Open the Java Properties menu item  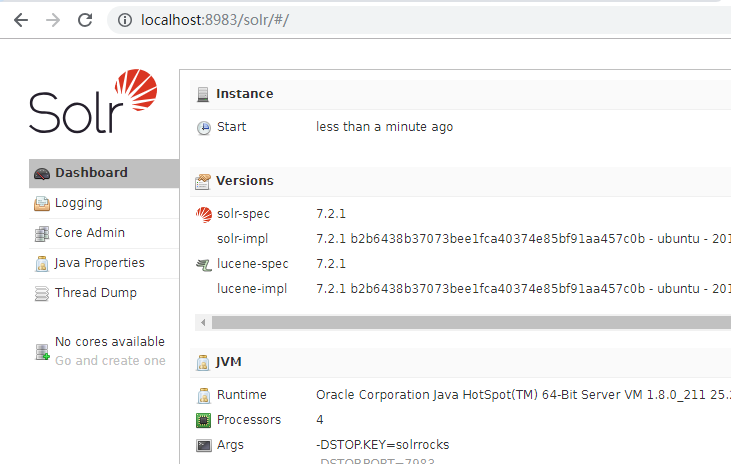point(104,263)
